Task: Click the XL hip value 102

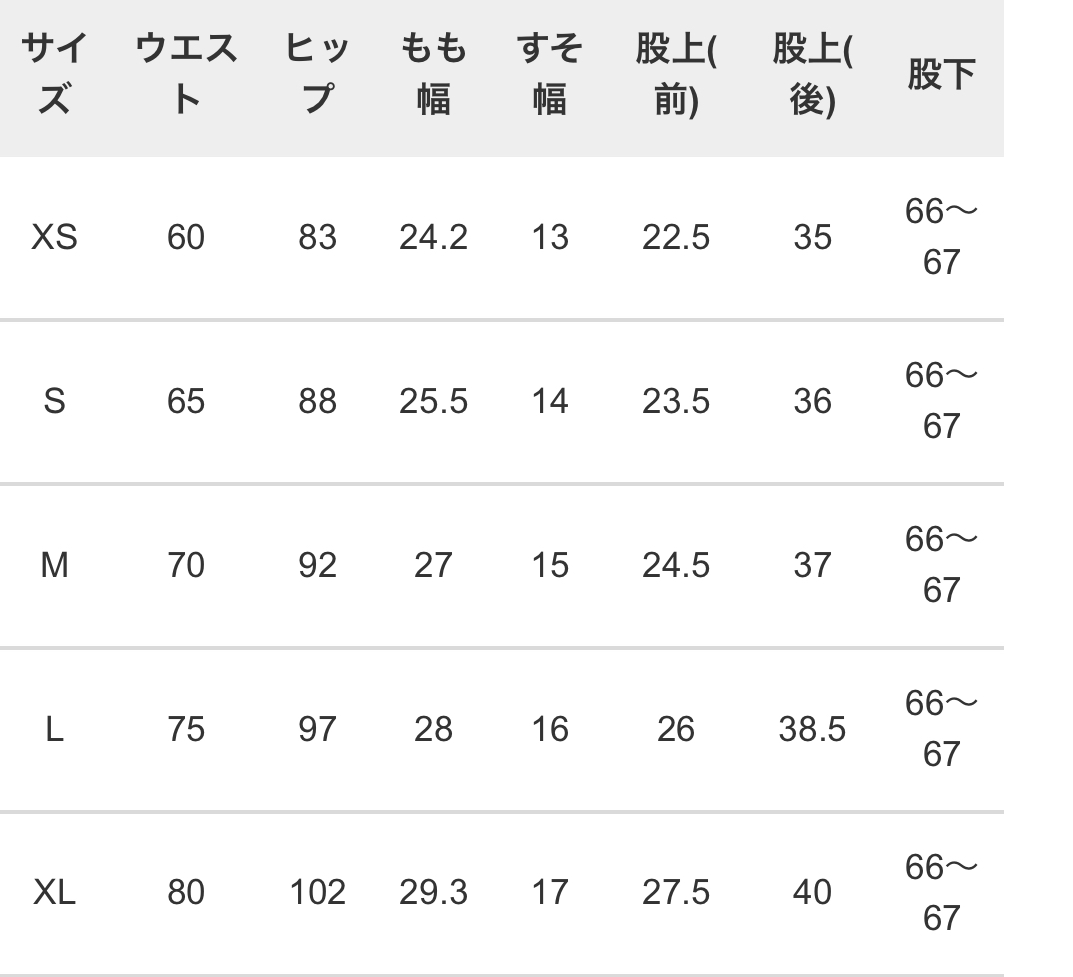Action: 318,892
